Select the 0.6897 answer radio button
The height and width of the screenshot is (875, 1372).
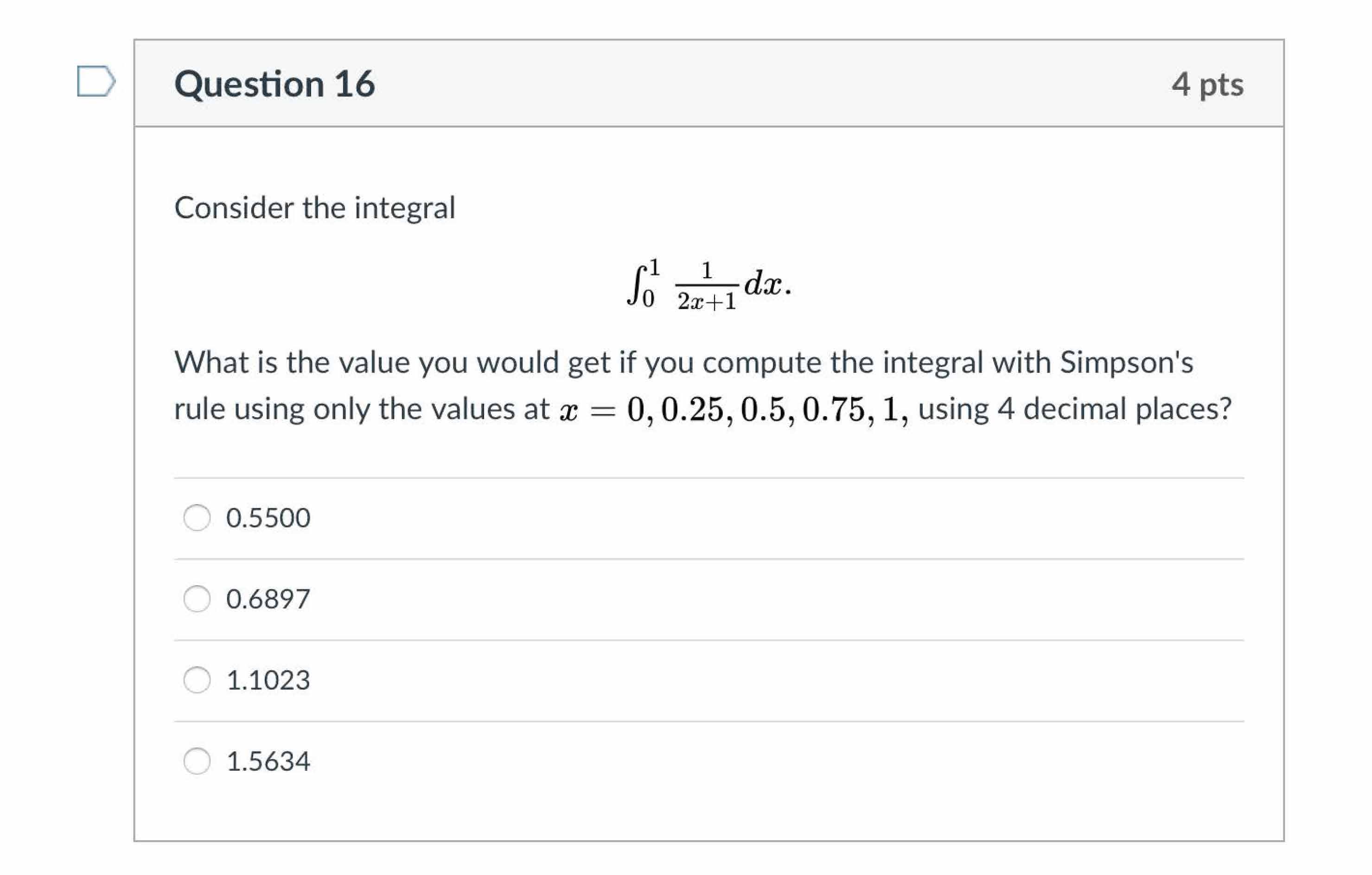[x=197, y=598]
